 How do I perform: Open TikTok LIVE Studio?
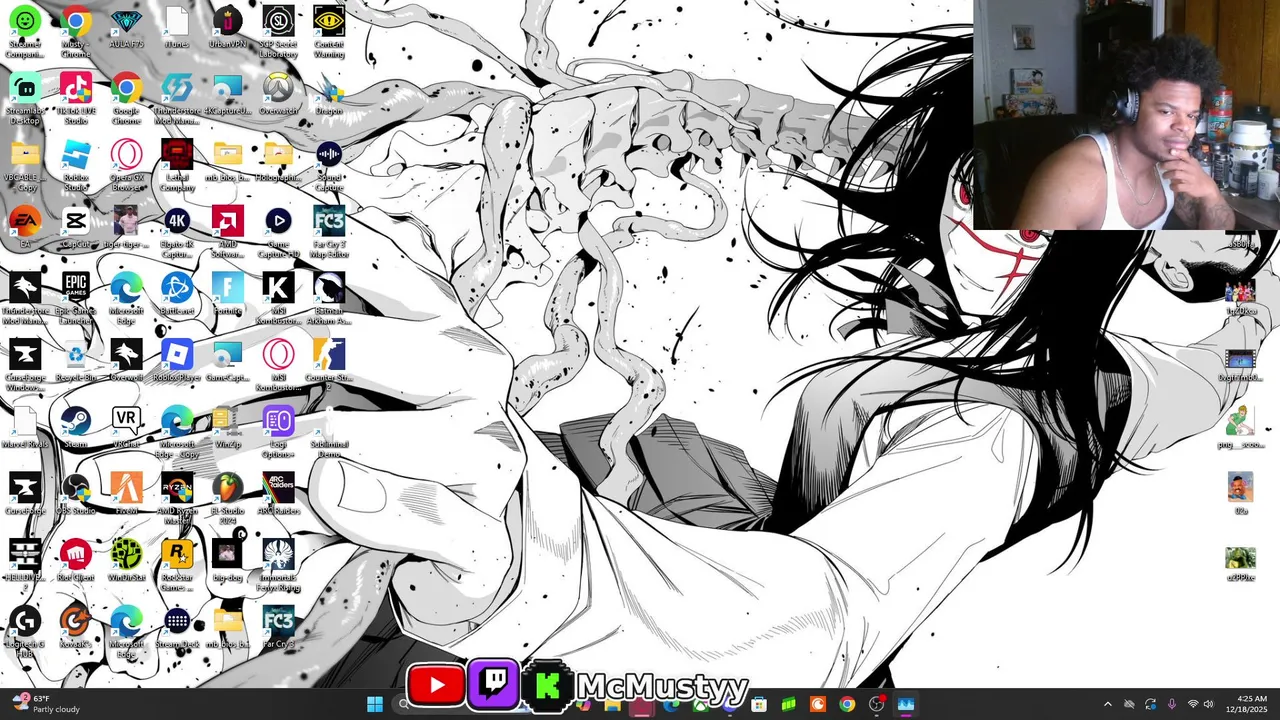[x=76, y=98]
